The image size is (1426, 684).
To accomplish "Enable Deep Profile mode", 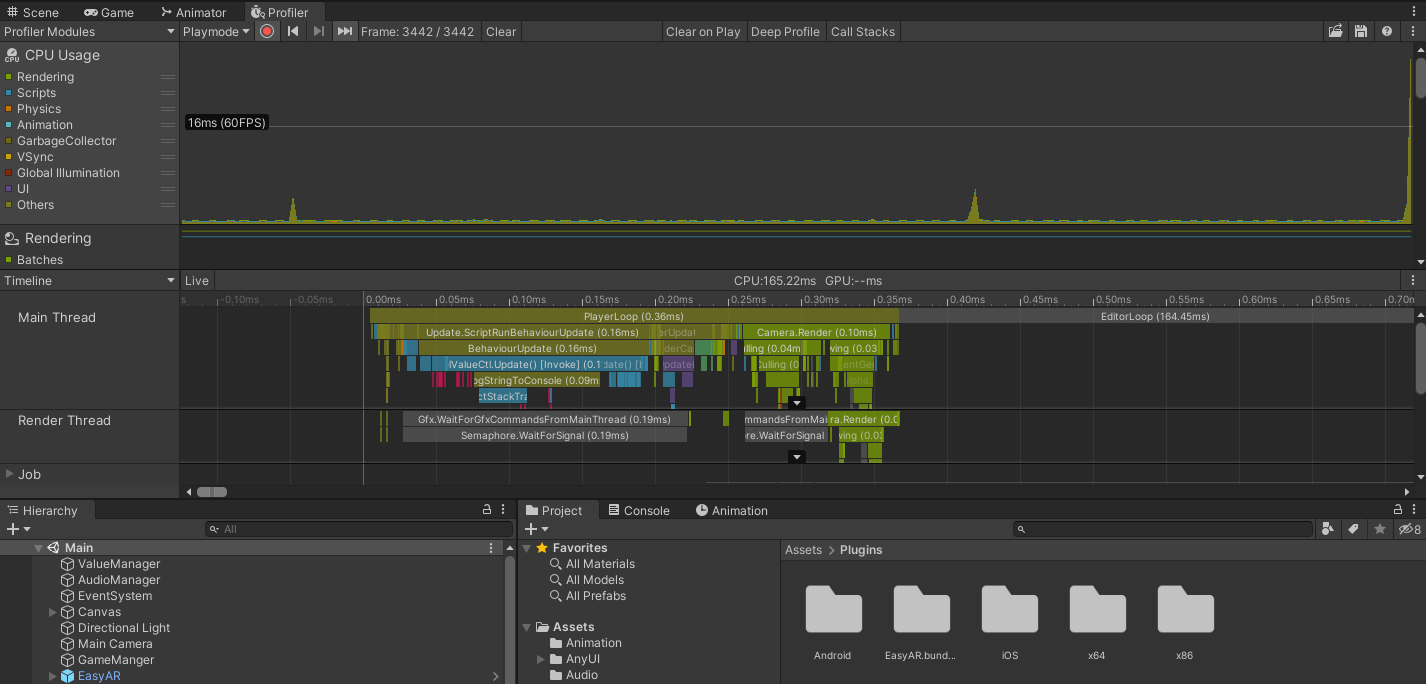I will [785, 32].
